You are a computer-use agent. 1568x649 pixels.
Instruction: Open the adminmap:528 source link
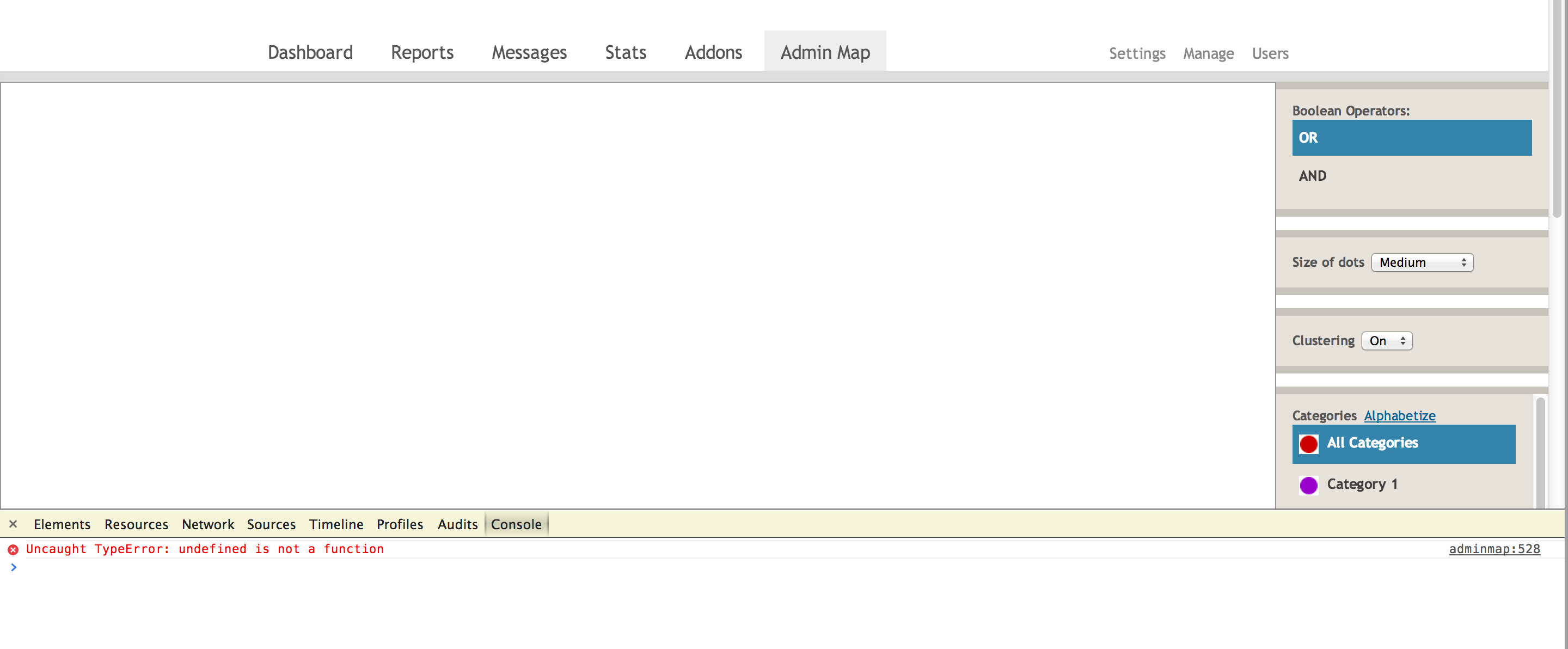1494,549
